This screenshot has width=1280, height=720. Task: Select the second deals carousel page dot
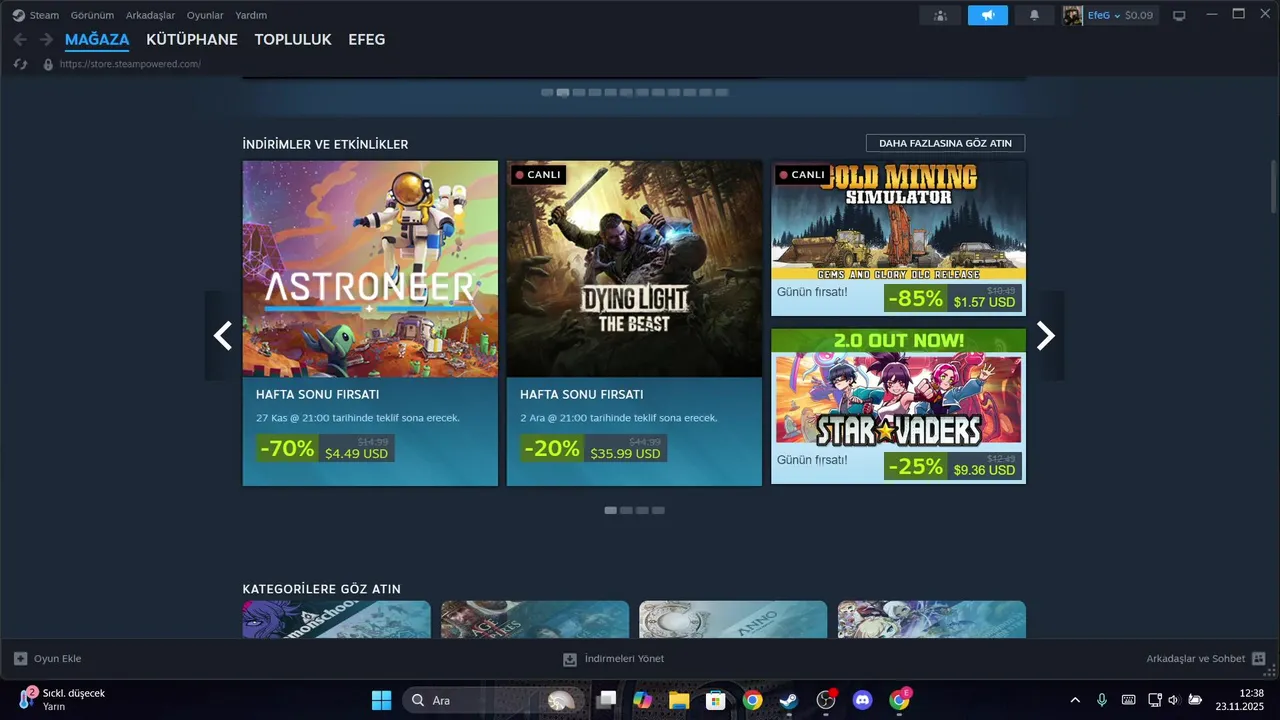tap(626, 510)
